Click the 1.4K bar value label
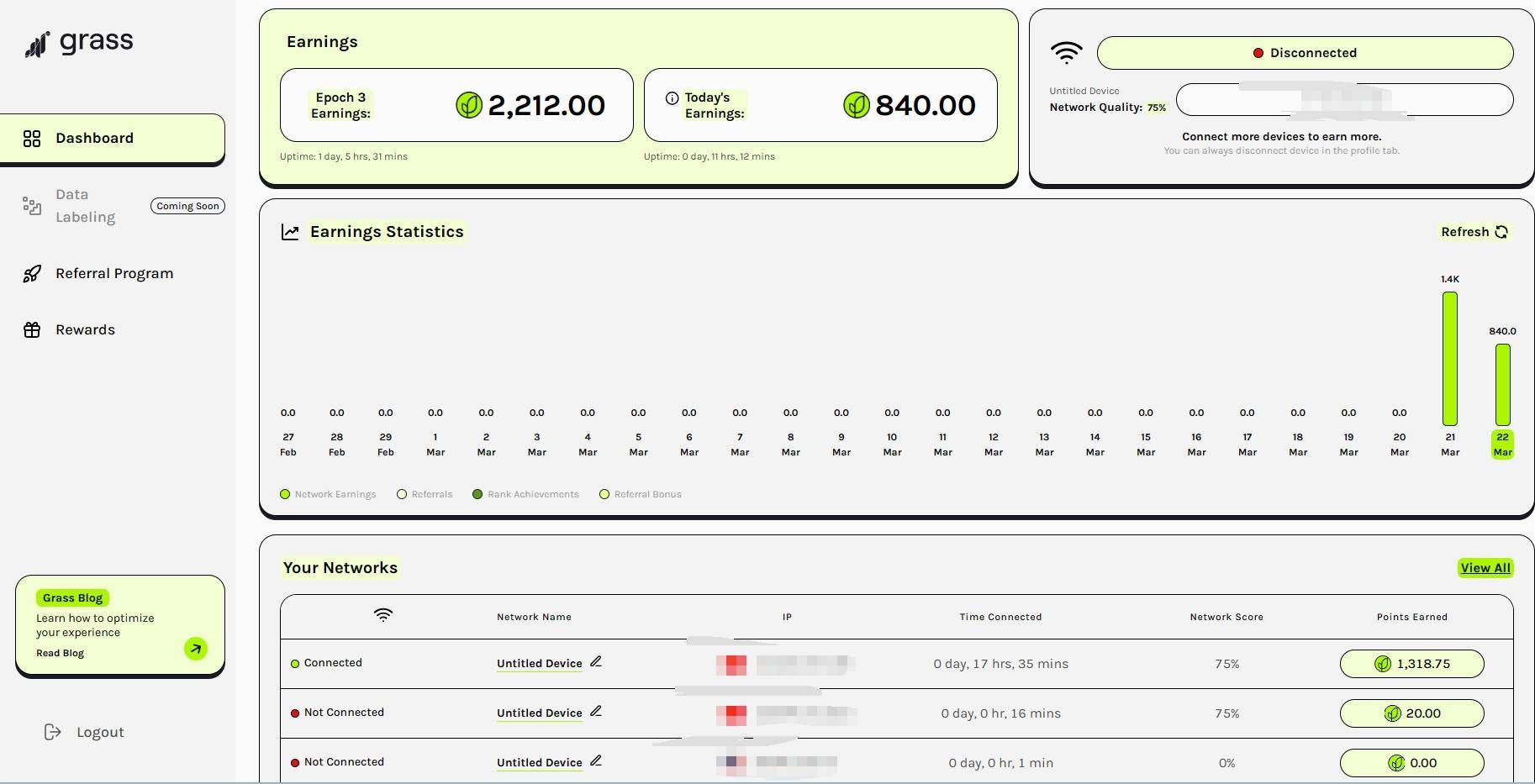1535x784 pixels. 1450,279
